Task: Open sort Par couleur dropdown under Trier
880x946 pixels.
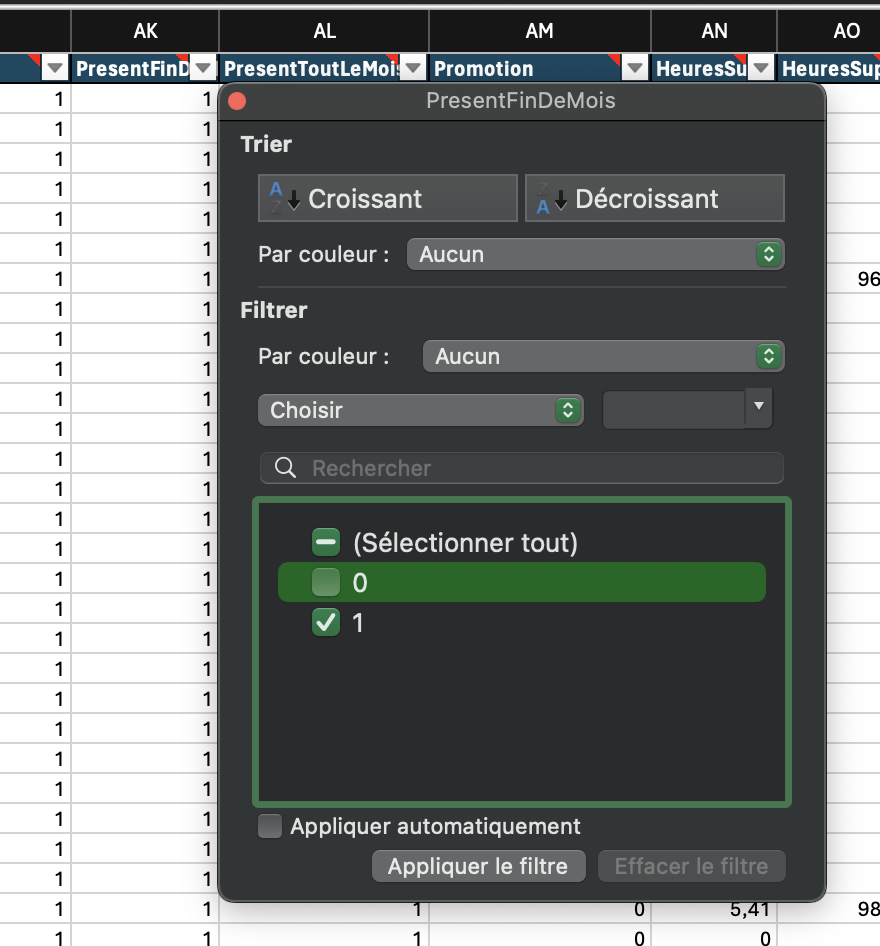Action: point(596,254)
